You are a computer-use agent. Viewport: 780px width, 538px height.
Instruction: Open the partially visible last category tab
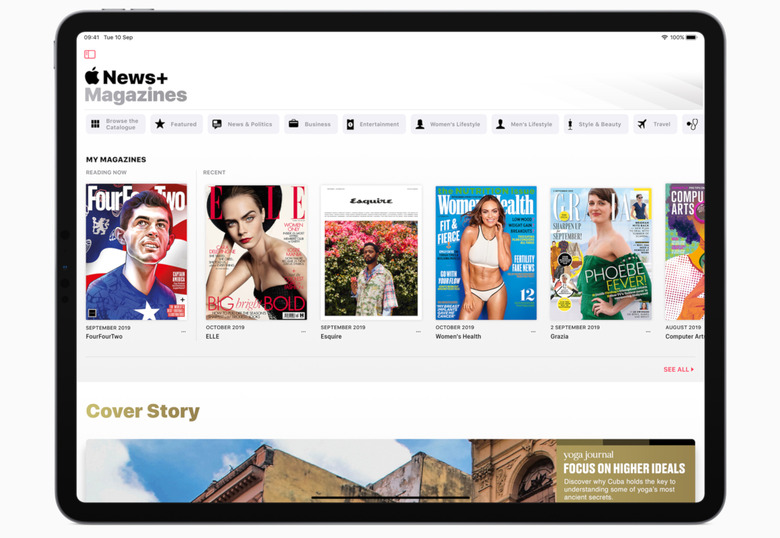coord(692,125)
